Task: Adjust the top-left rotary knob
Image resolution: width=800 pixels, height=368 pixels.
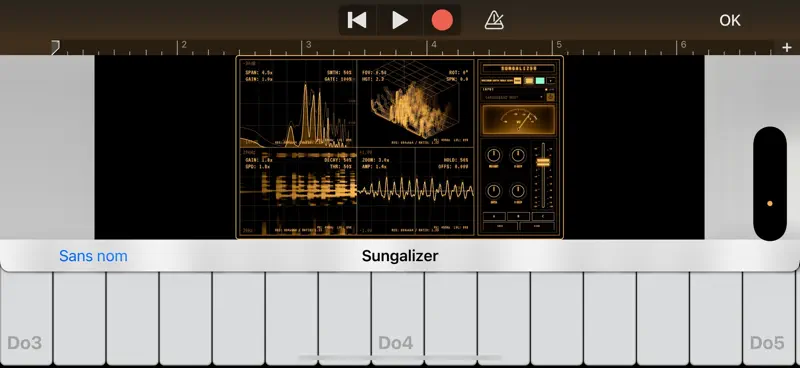Action: pyautogui.click(x=493, y=155)
